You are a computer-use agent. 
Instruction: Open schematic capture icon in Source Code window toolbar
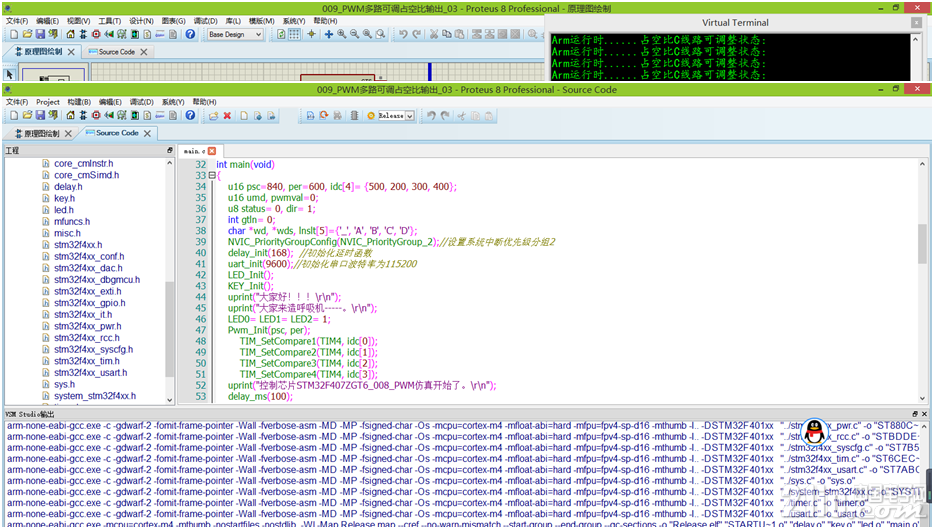click(83, 116)
